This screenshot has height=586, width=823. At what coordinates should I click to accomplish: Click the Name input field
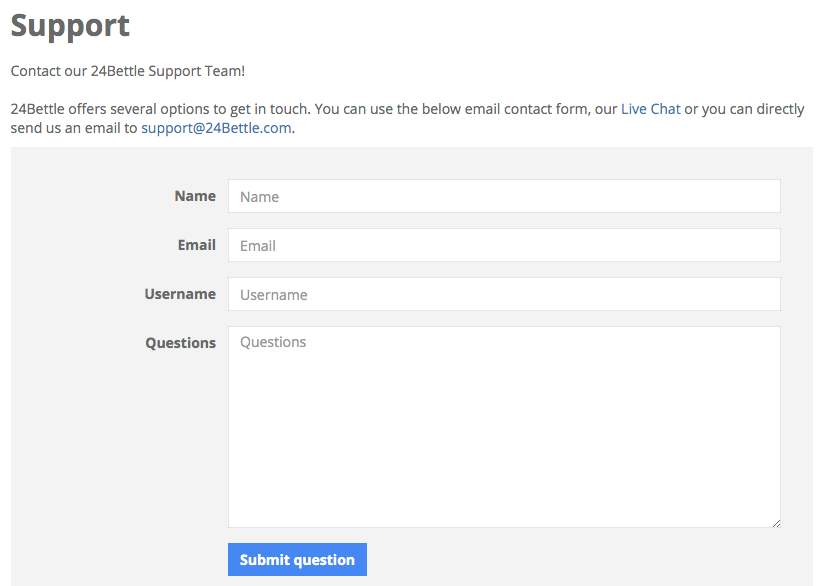[504, 196]
